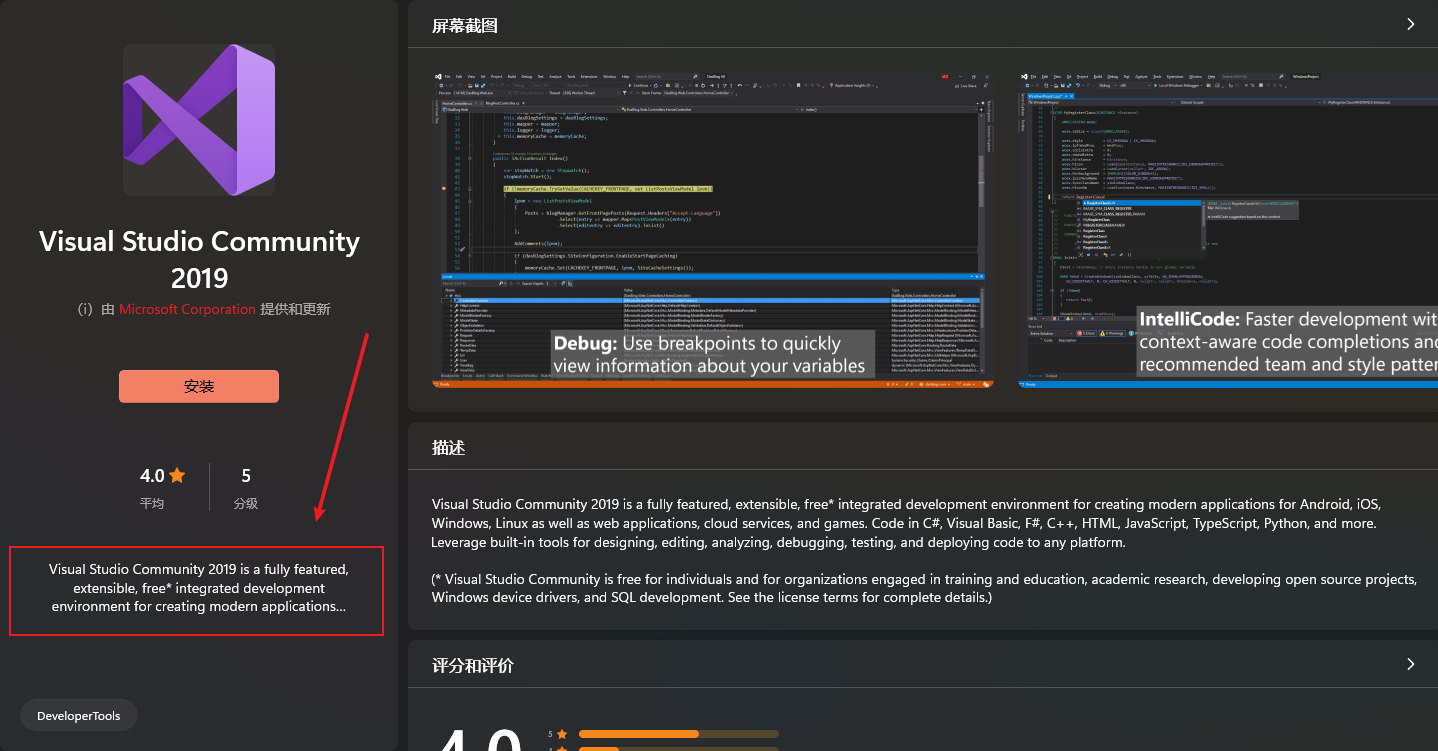
Task: Click the 5 ratings count value
Action: 246,476
